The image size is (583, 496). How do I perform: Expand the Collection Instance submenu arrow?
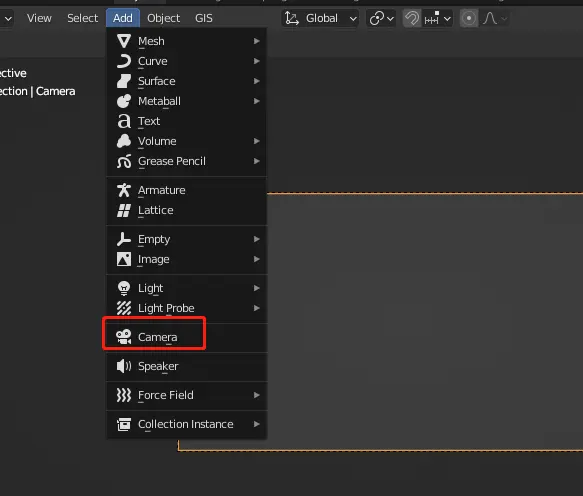coord(257,424)
